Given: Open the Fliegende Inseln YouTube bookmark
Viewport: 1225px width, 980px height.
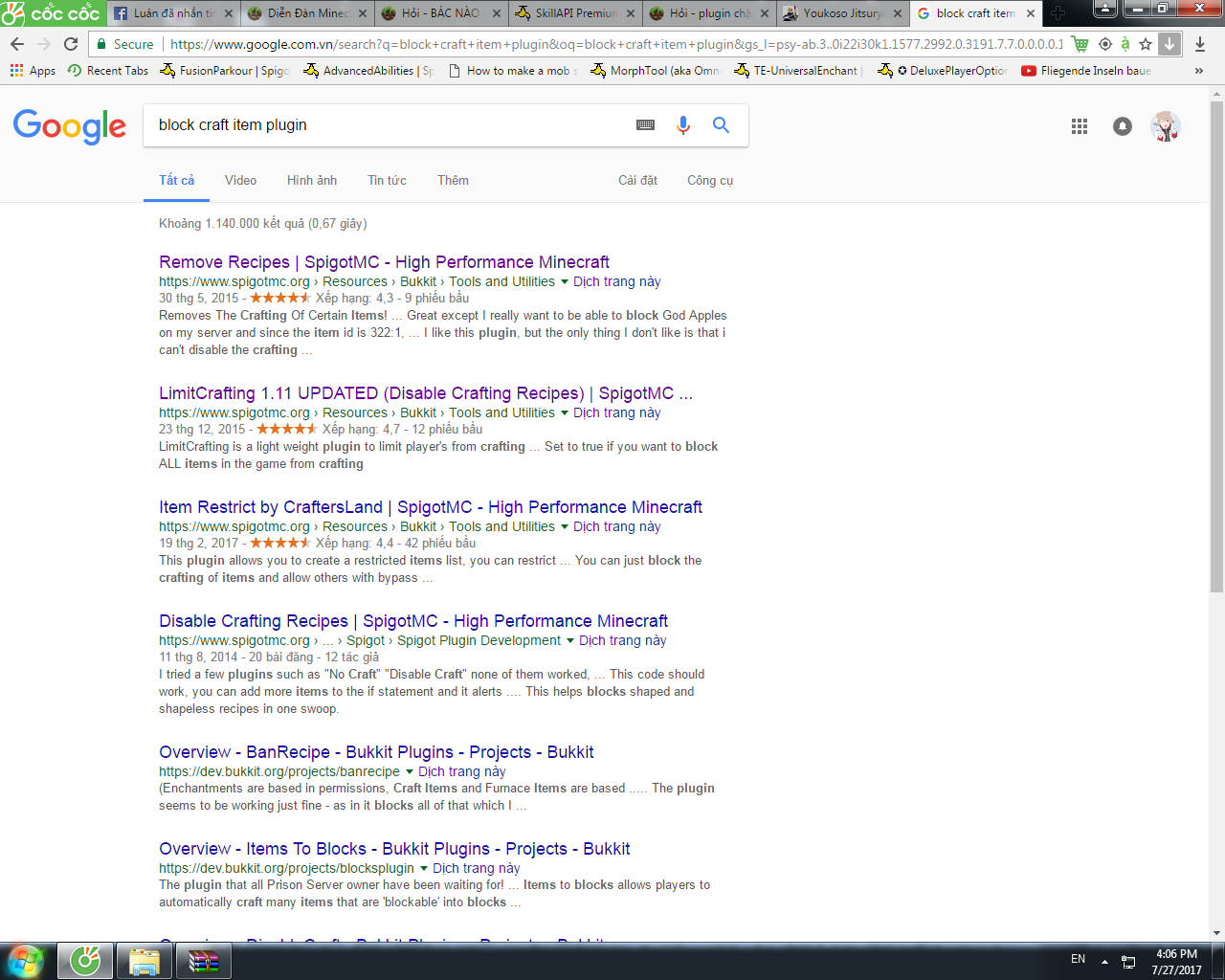Looking at the screenshot, I should point(1086,71).
